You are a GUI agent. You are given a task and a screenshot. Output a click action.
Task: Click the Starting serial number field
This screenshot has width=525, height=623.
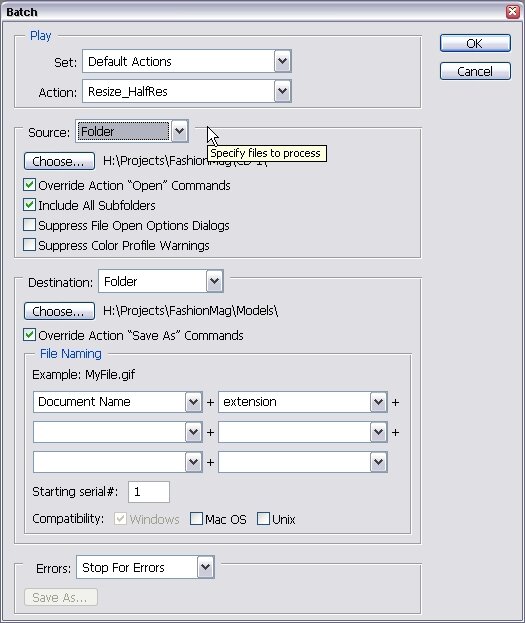point(149,492)
